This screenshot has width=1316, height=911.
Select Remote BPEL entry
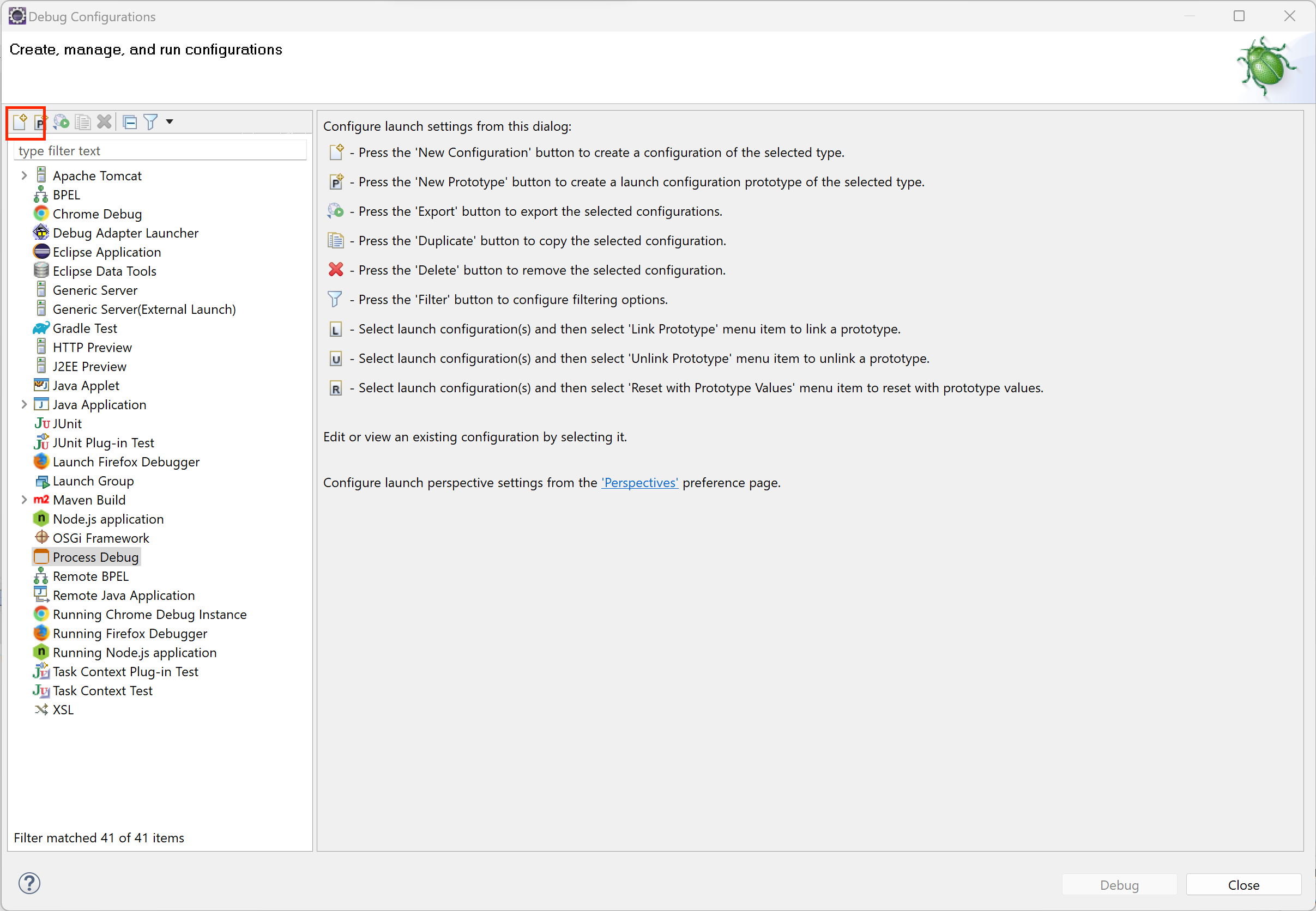pyautogui.click(x=90, y=576)
